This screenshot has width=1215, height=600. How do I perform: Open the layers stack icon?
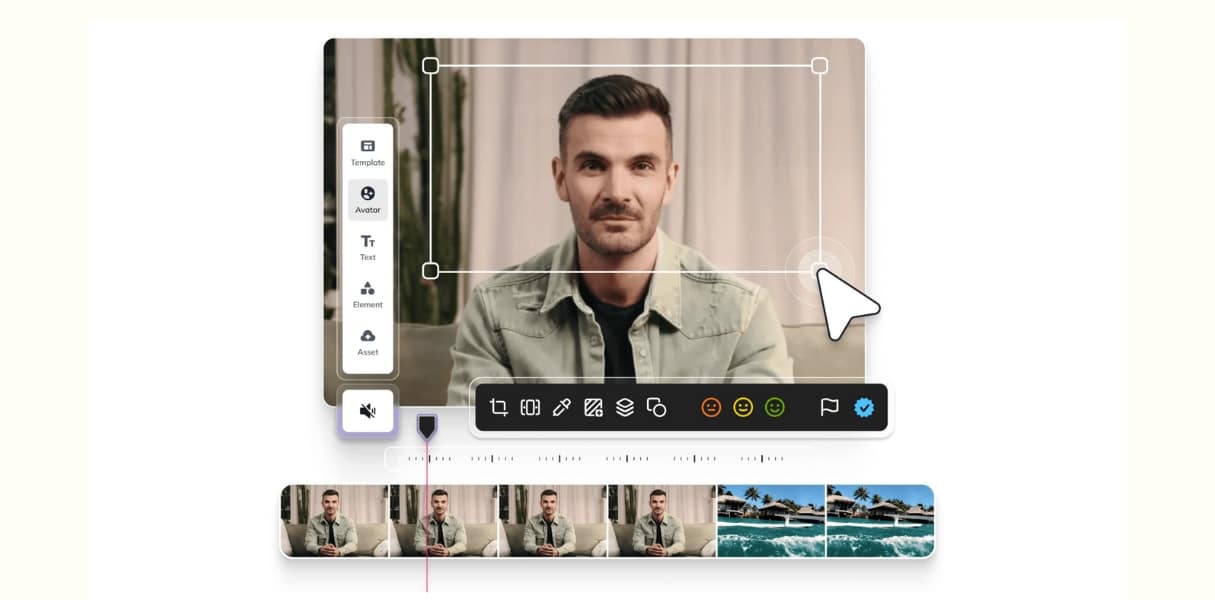625,407
